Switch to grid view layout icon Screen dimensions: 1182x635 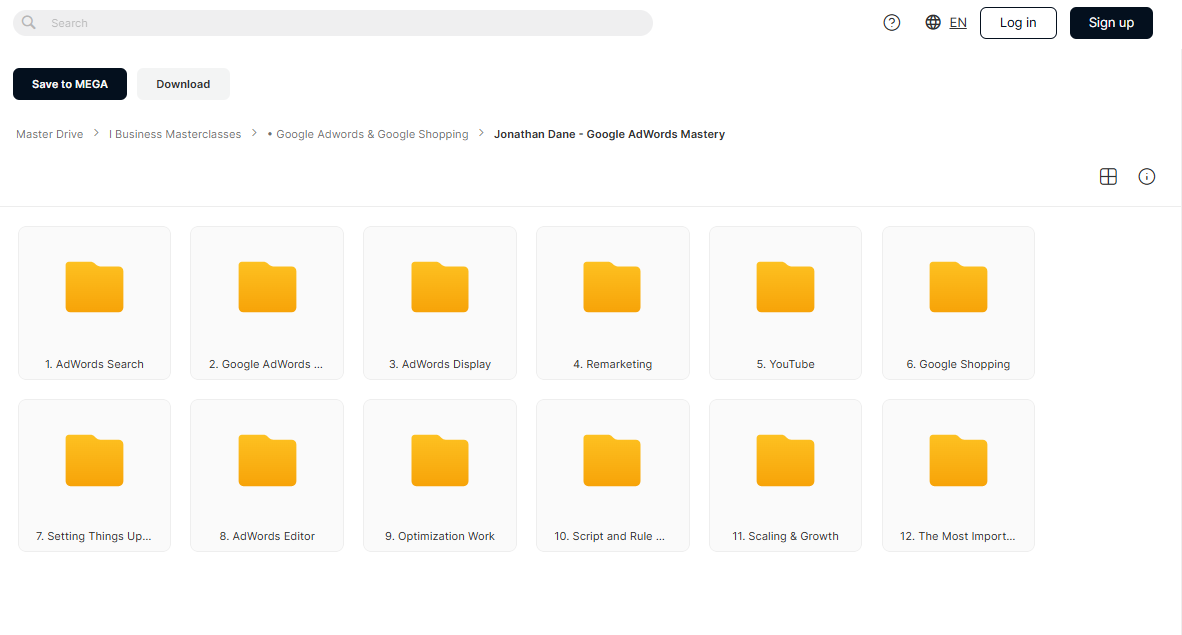coord(1108,176)
